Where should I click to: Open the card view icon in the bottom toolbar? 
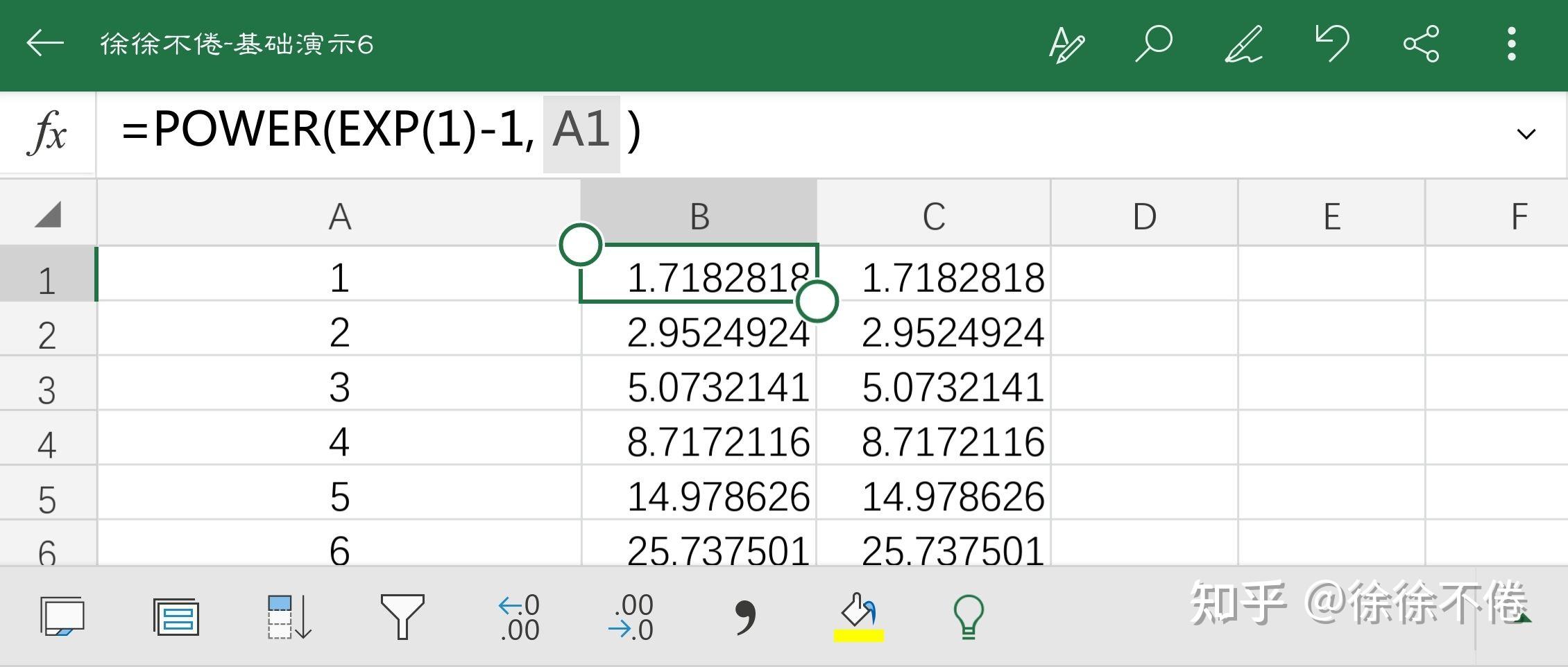coord(62,616)
